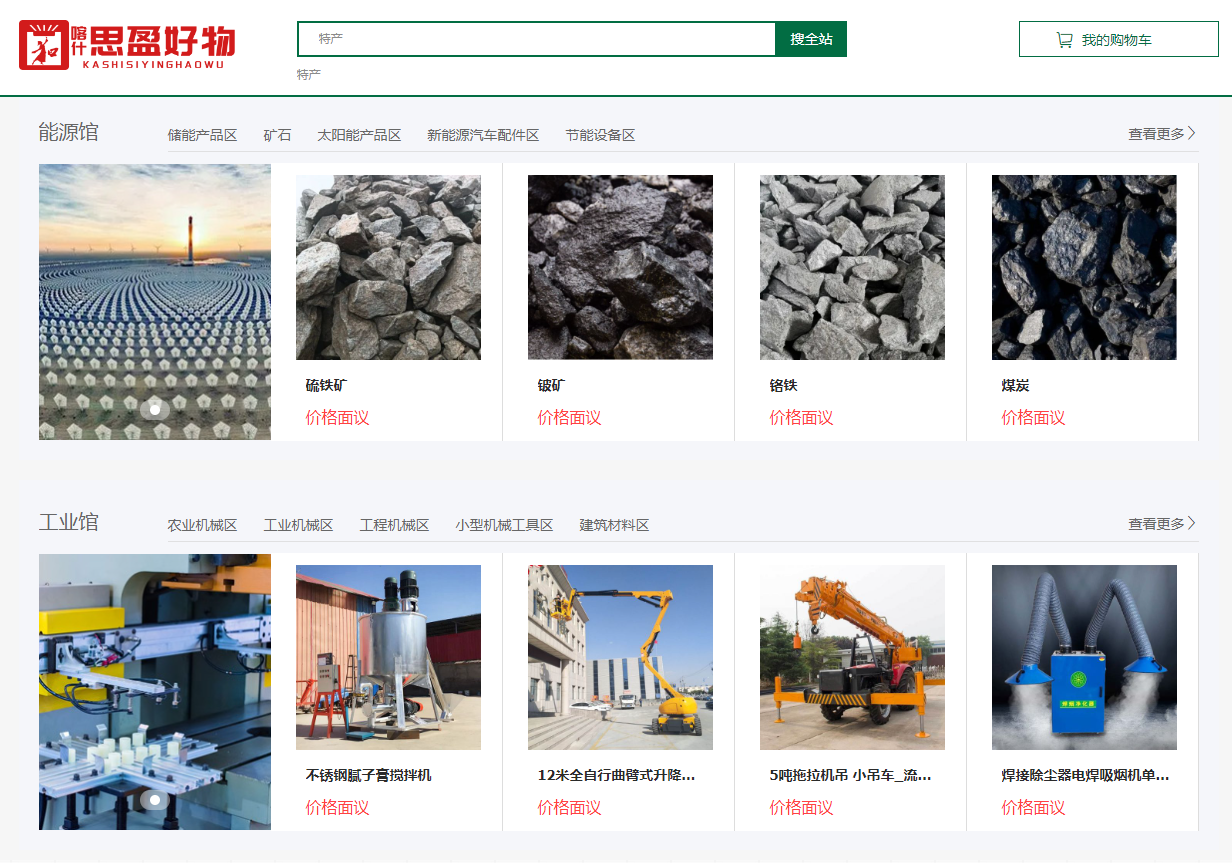Click 价格面议 under 5吨拖拉机吊
The image size is (1232, 863).
[x=801, y=808]
